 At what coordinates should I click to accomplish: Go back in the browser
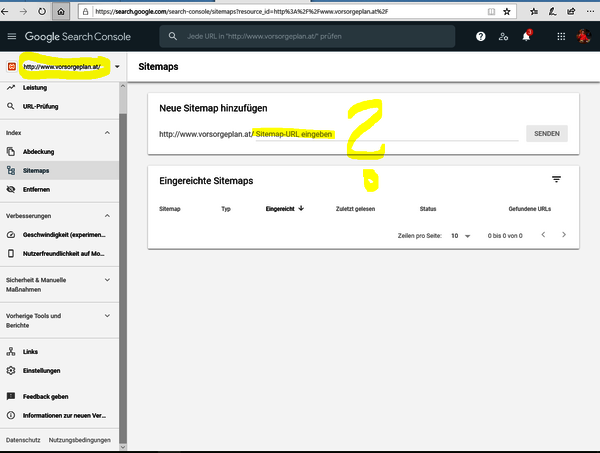(5, 11)
